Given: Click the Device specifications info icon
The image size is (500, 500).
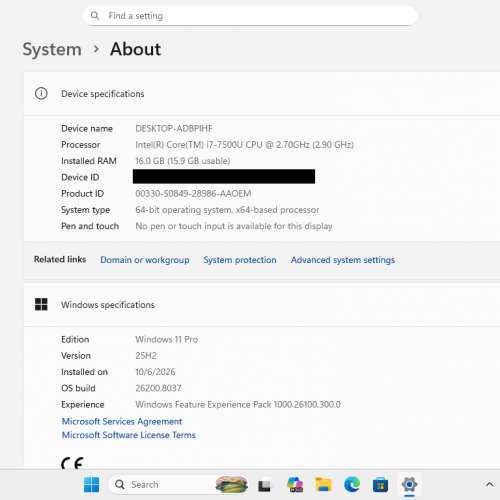Looking at the screenshot, I should 41,94.
